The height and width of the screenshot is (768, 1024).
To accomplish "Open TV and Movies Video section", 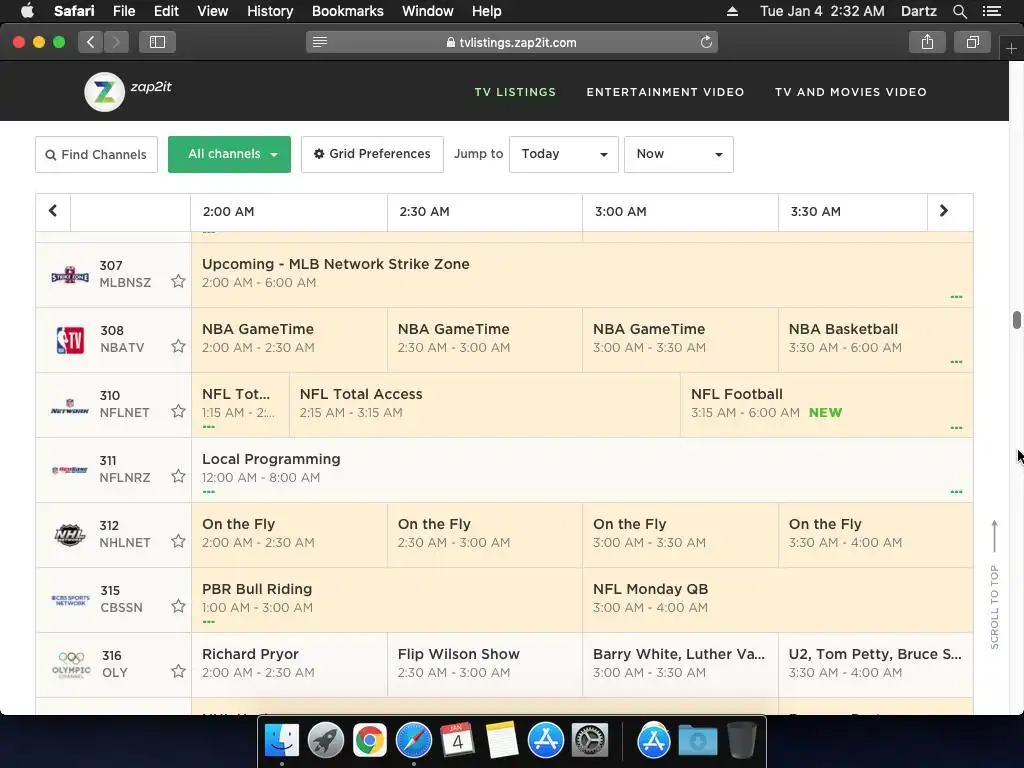I will point(850,92).
